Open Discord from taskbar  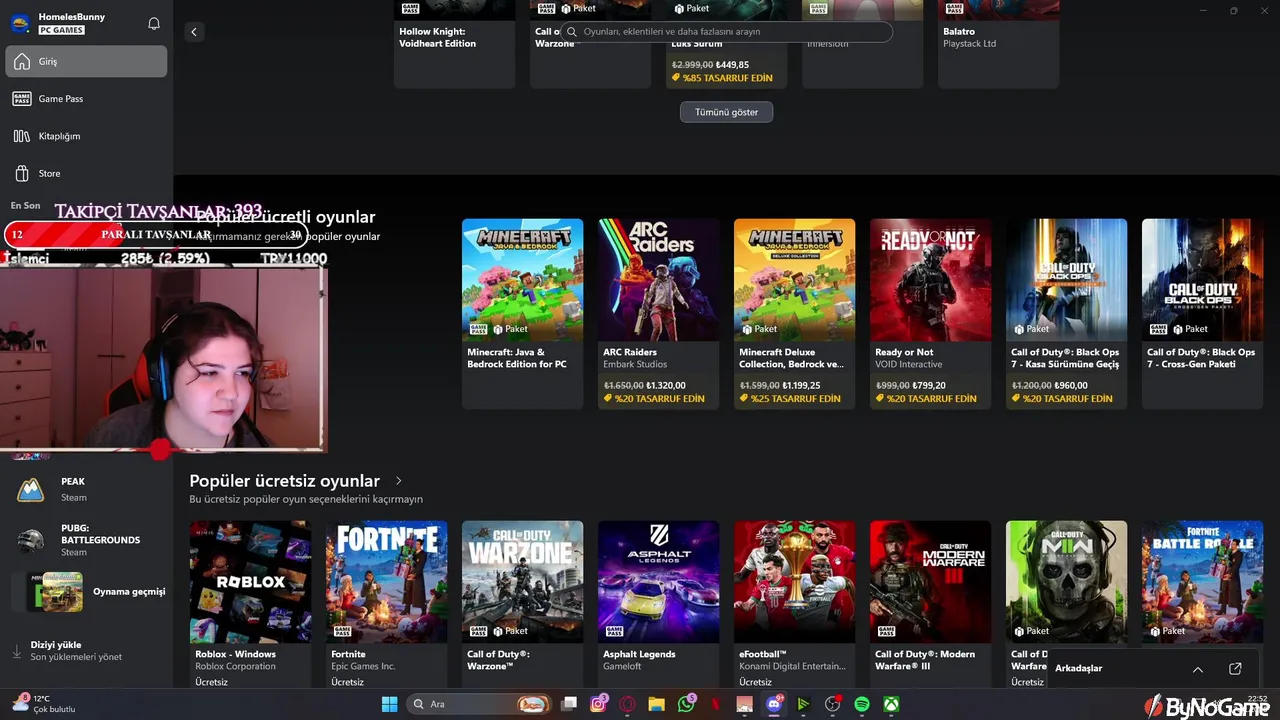click(x=773, y=704)
